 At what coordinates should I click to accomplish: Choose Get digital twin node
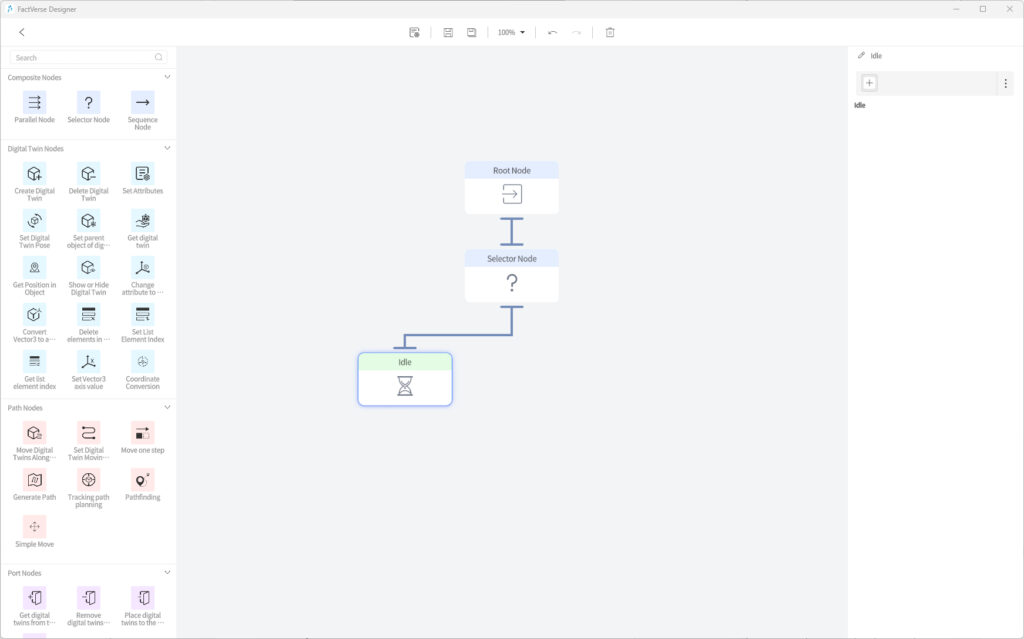(x=142, y=221)
